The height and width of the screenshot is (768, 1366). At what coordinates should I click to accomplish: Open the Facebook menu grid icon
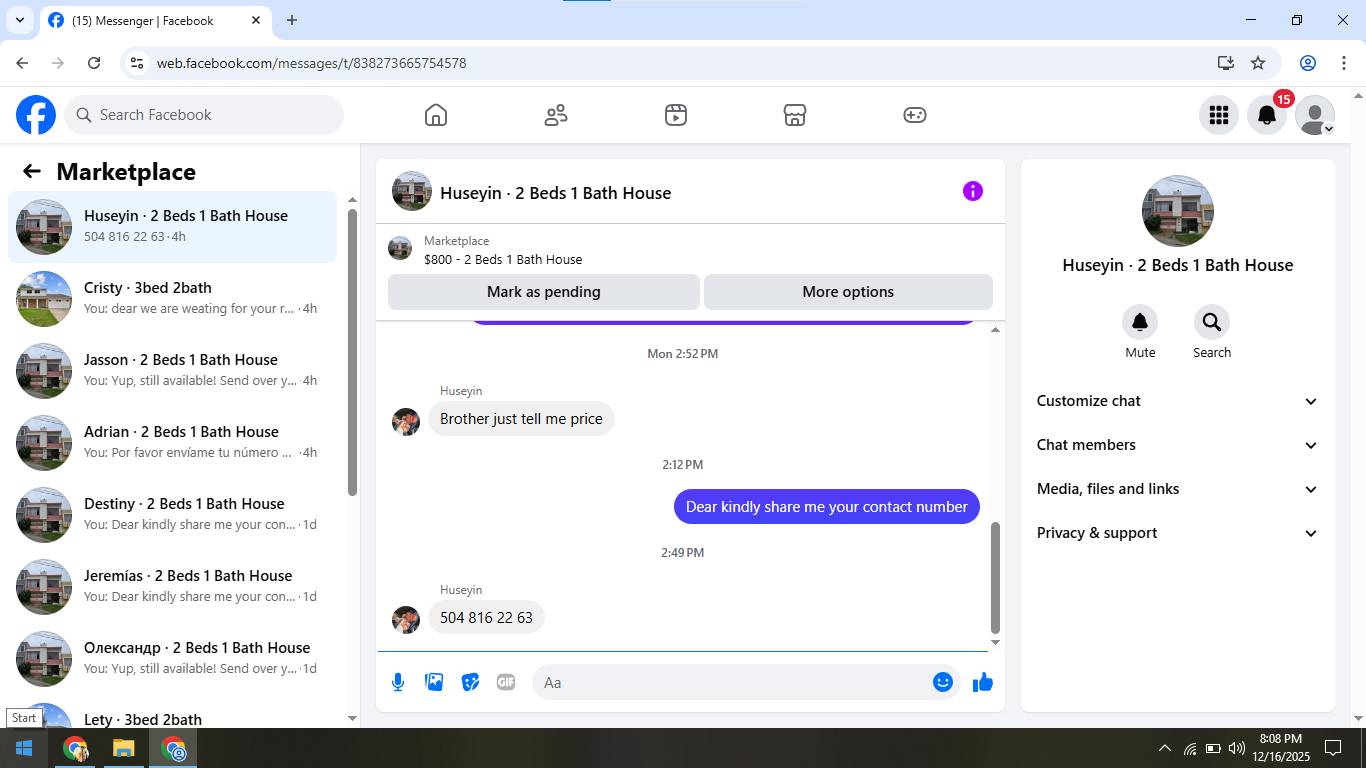point(1219,115)
